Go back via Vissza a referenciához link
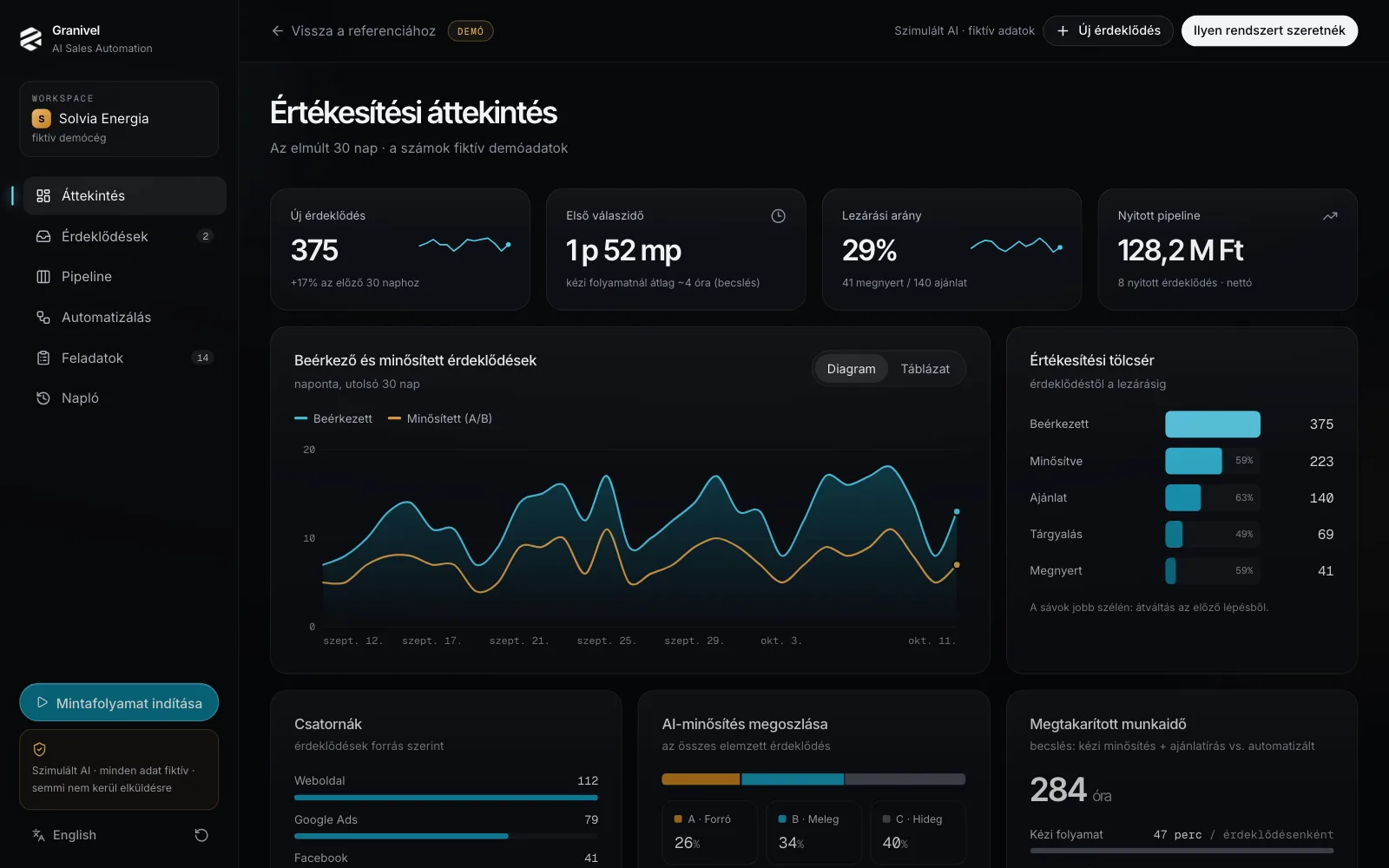The height and width of the screenshot is (868, 1389). (x=353, y=31)
